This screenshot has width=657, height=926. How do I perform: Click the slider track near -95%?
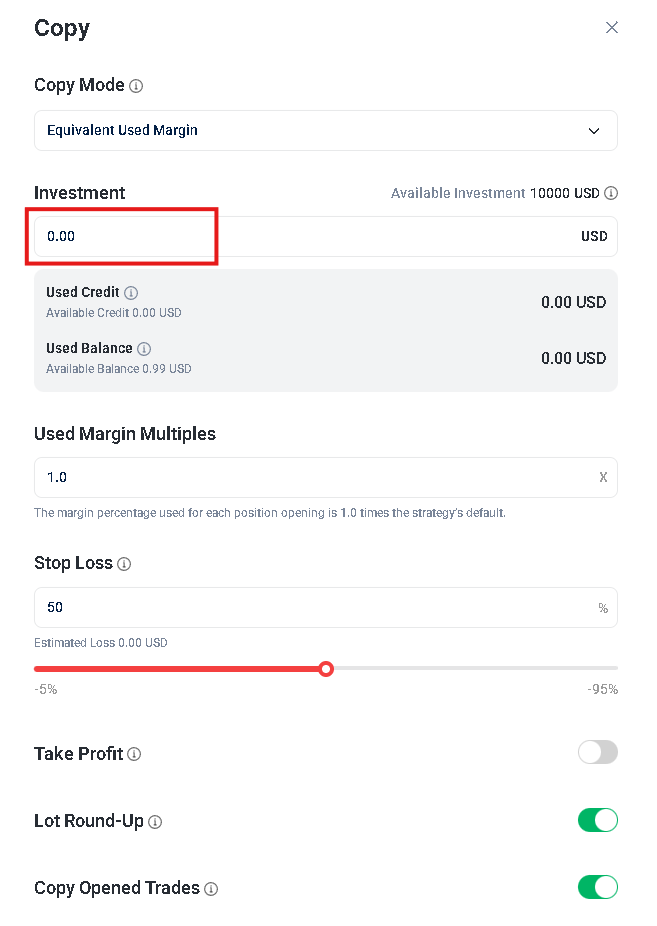click(600, 668)
